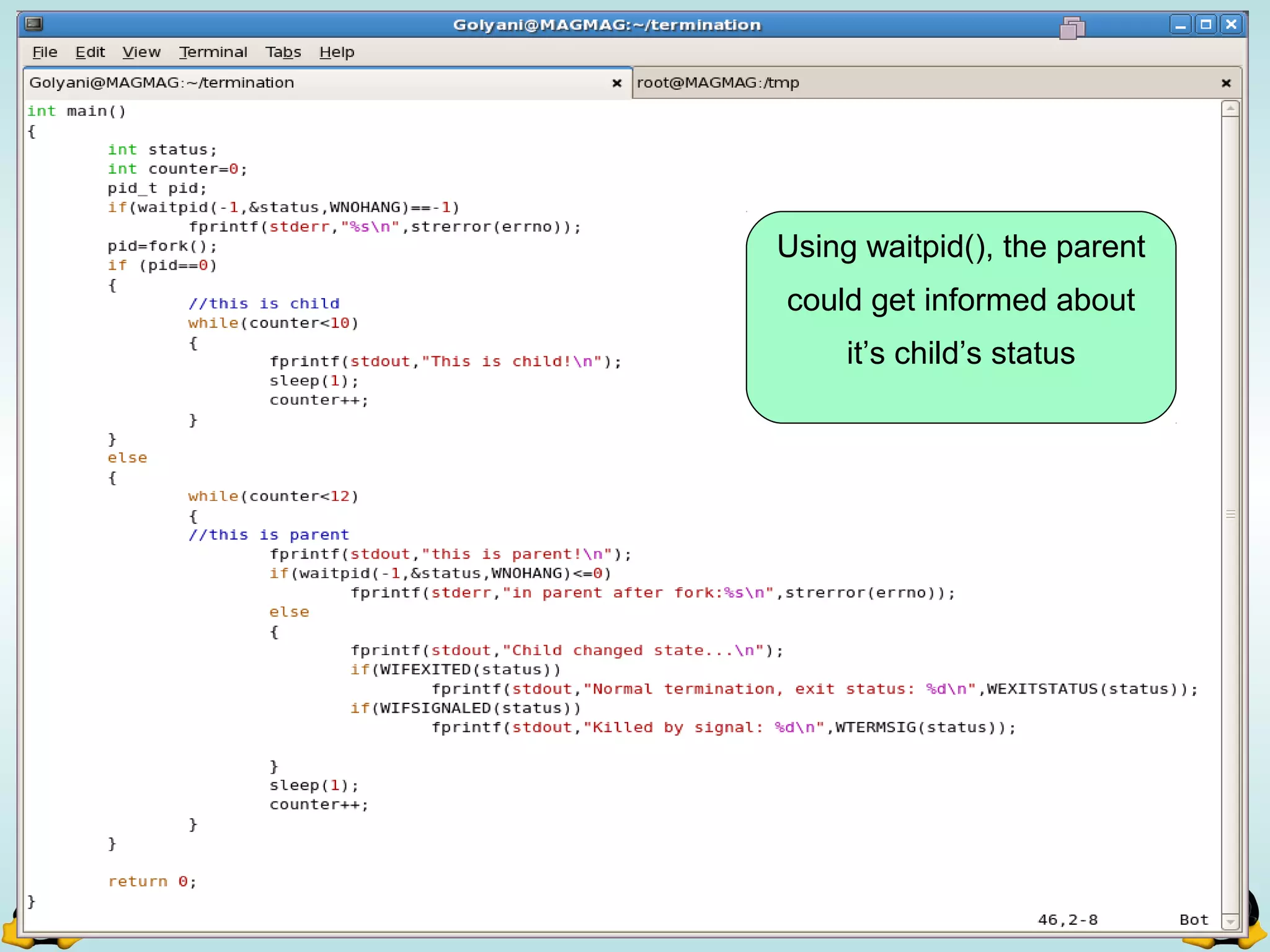The image size is (1270, 952).
Task: Minimize the terminal window
Action: point(1180,25)
